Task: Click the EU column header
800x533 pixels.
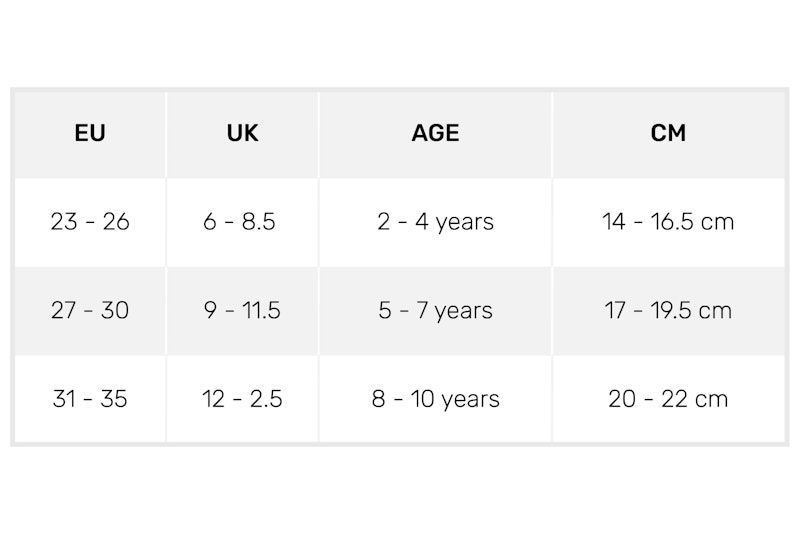Action: coord(90,134)
